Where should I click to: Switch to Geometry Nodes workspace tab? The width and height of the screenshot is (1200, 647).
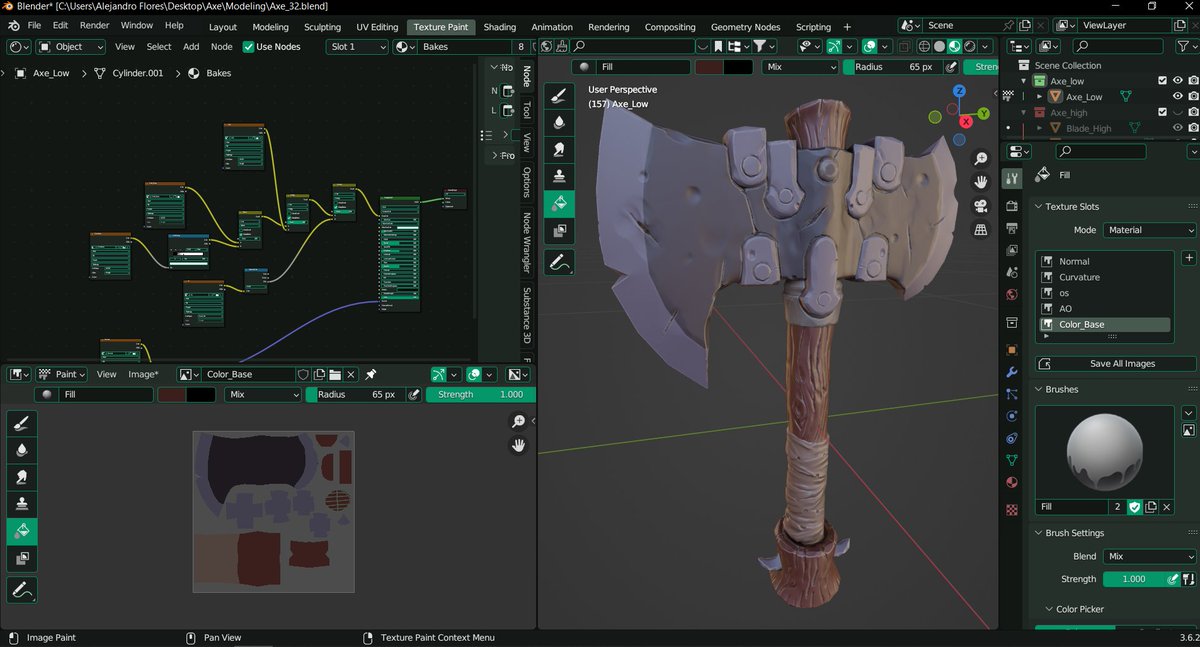click(745, 27)
